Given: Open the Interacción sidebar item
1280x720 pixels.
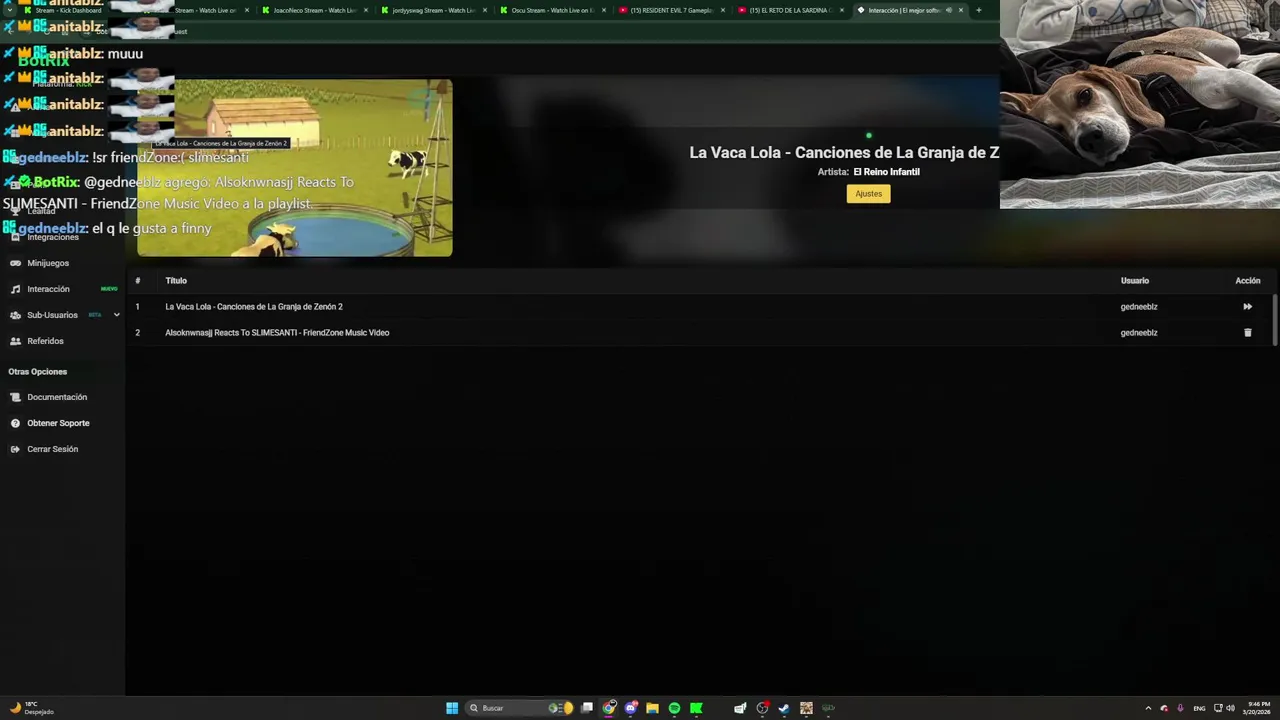Looking at the screenshot, I should click(48, 289).
